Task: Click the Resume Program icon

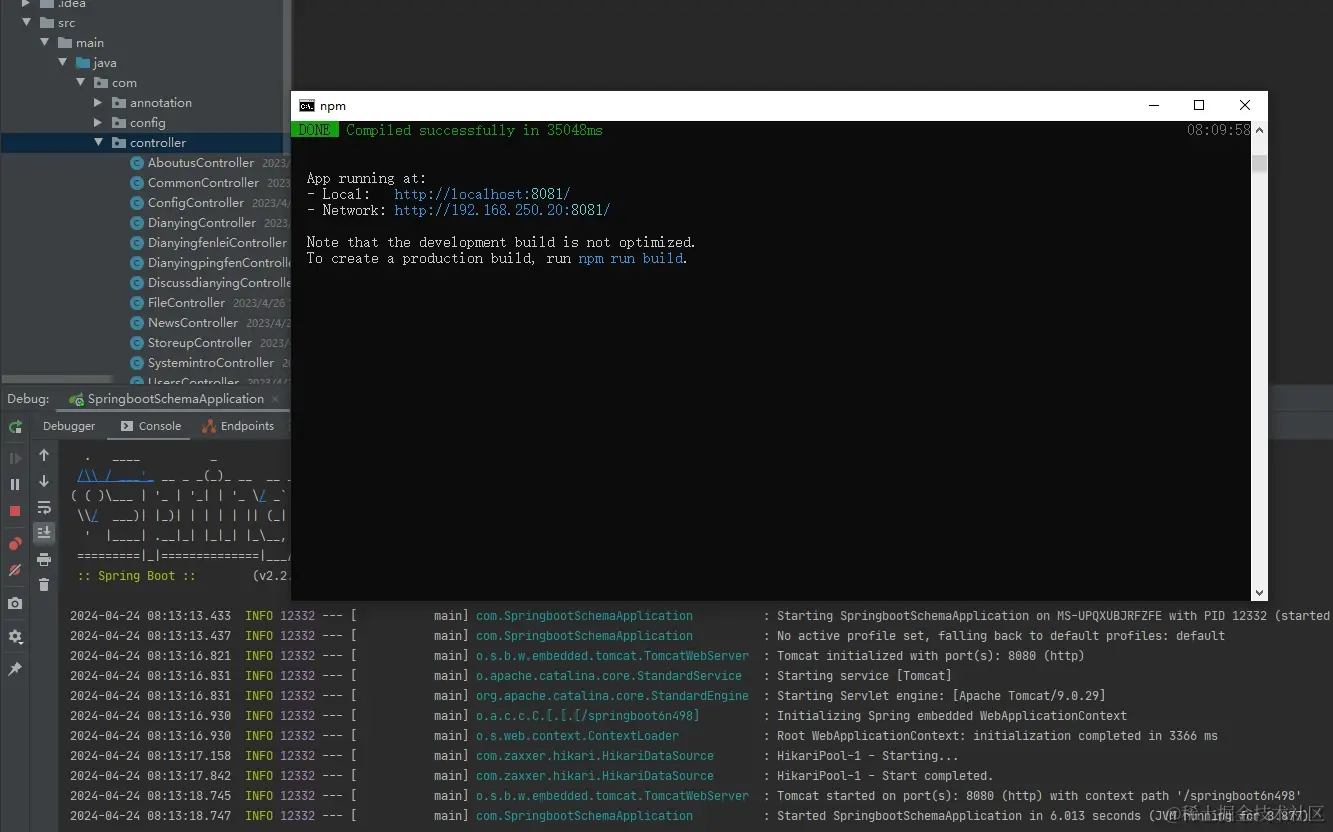Action: pyautogui.click(x=15, y=458)
